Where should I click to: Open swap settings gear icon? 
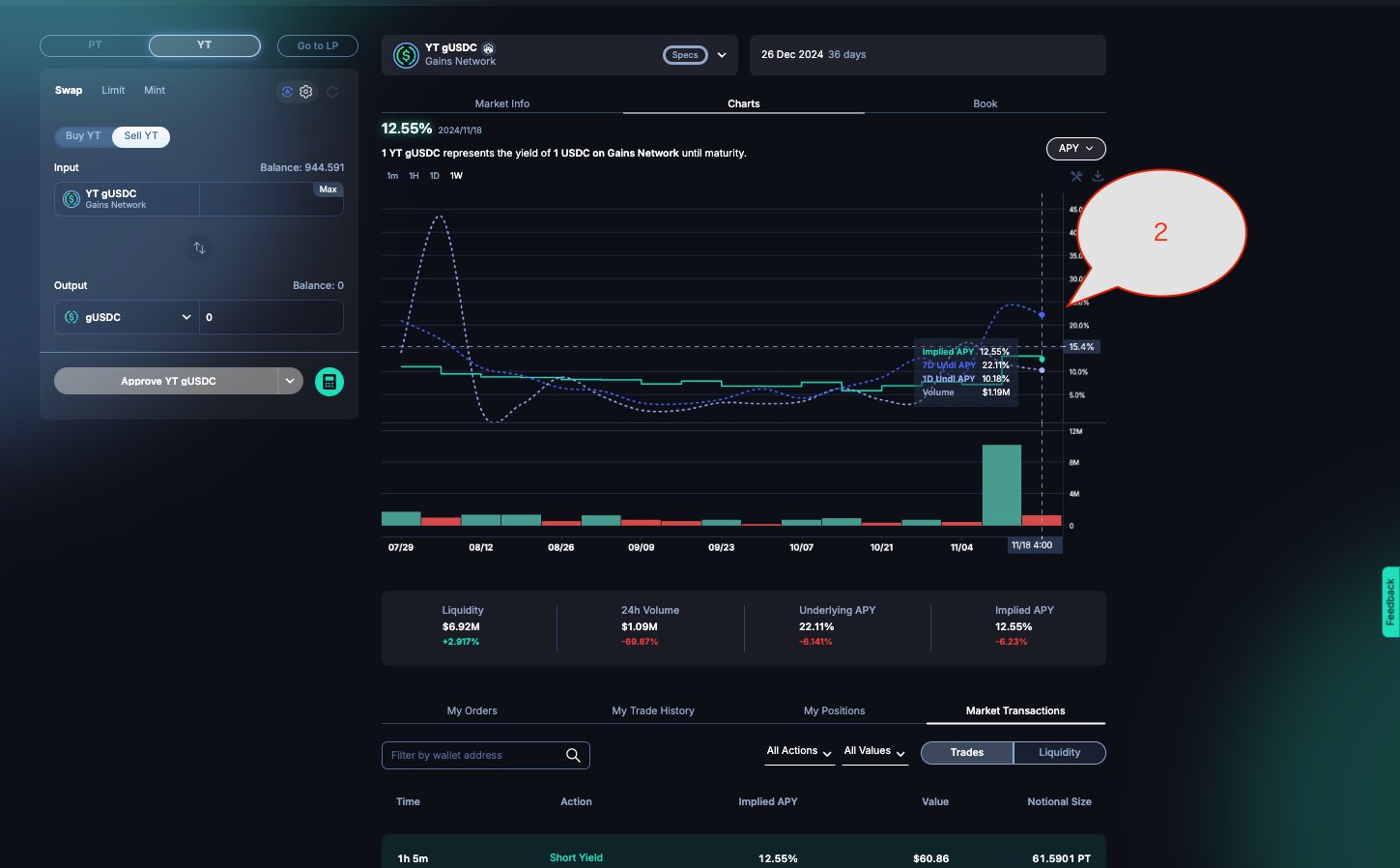306,92
